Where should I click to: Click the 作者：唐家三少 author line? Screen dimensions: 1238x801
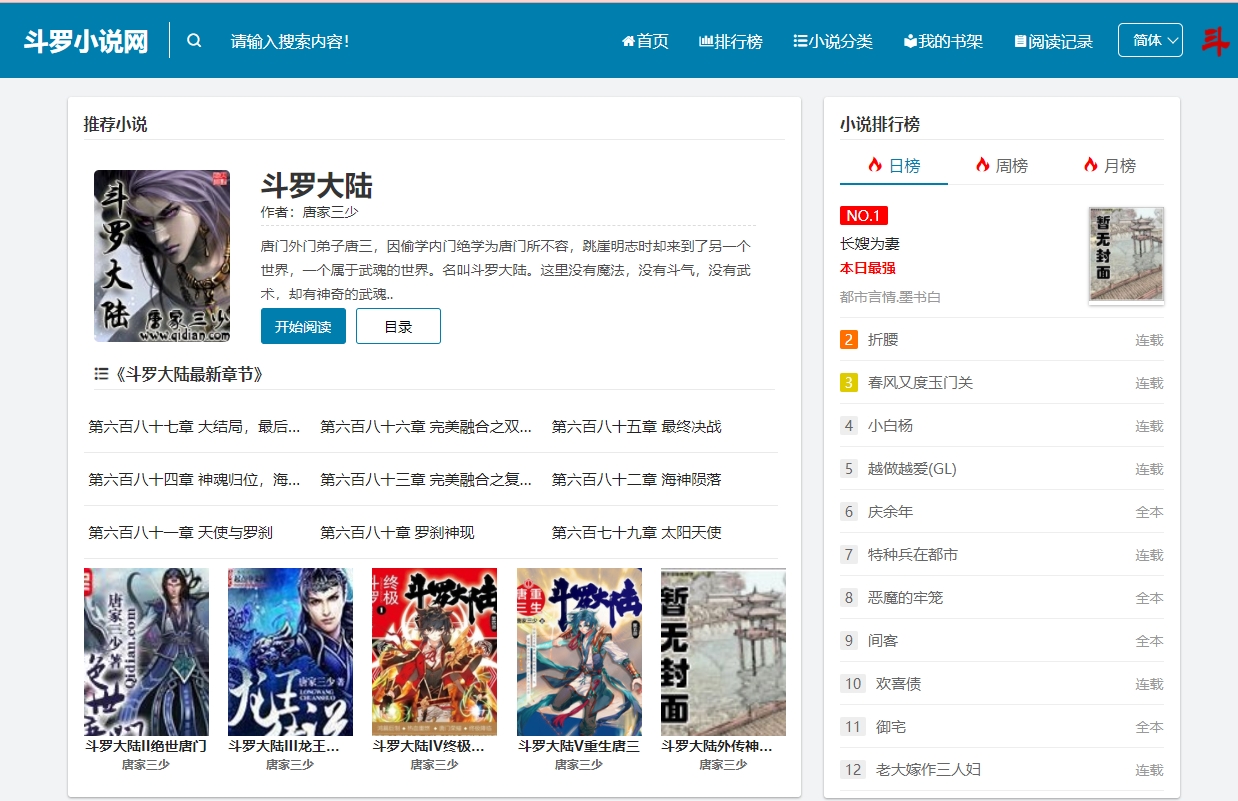point(309,212)
